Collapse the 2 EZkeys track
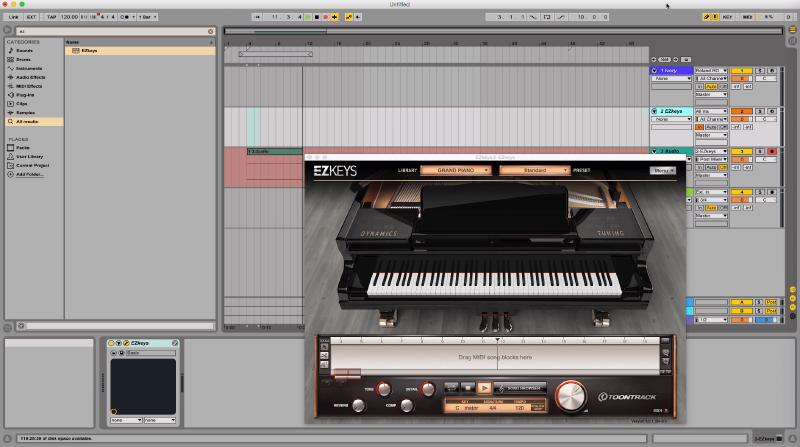Screen dimensions: 800x447 pos(655,111)
